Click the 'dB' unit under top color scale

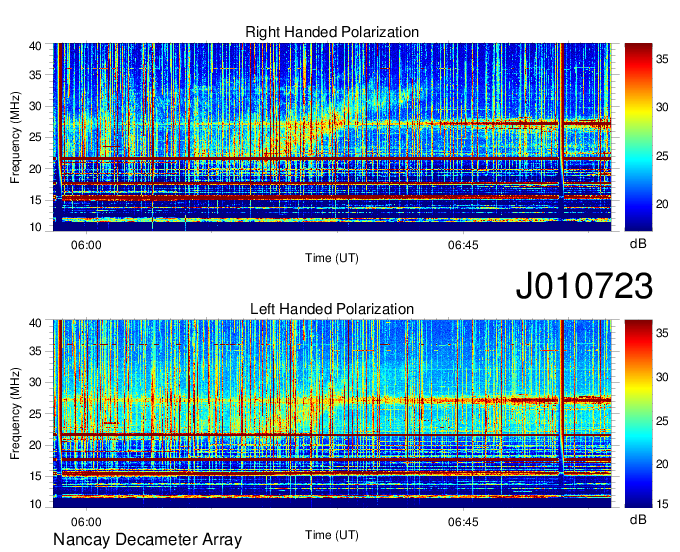coord(638,244)
